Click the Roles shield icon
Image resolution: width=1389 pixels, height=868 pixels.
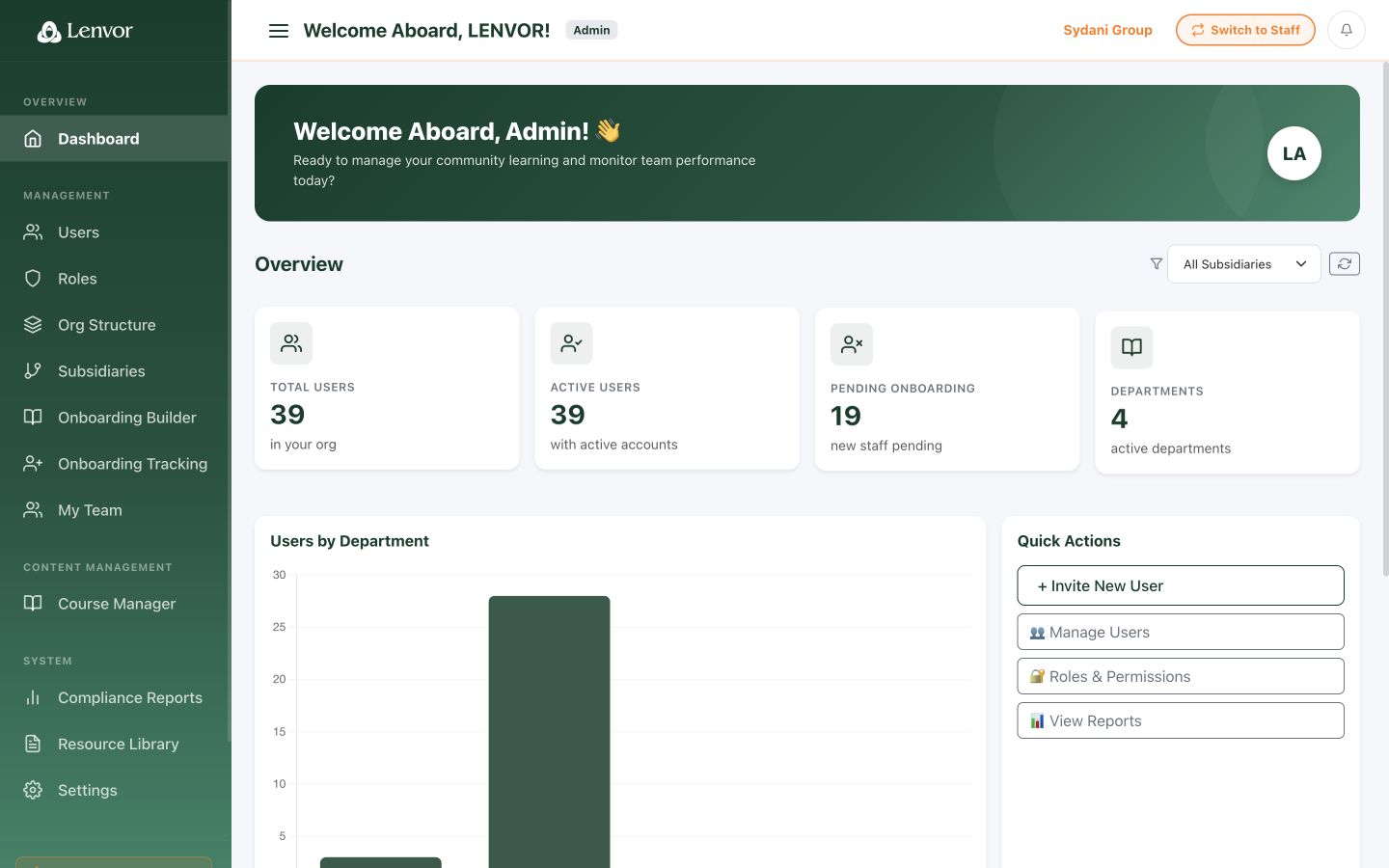pyautogui.click(x=33, y=279)
